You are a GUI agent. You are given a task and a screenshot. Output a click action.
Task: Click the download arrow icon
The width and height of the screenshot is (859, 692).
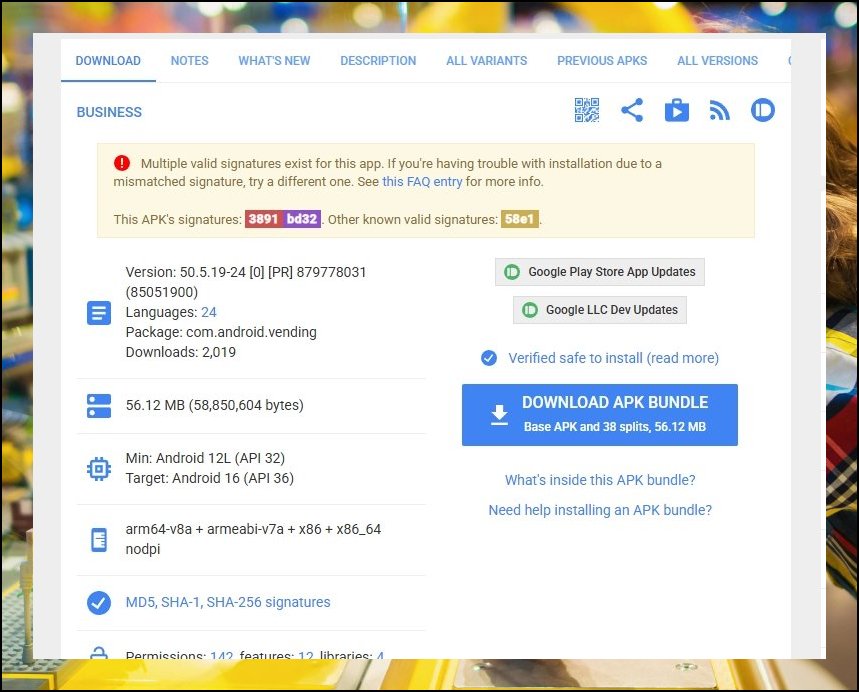coord(499,415)
